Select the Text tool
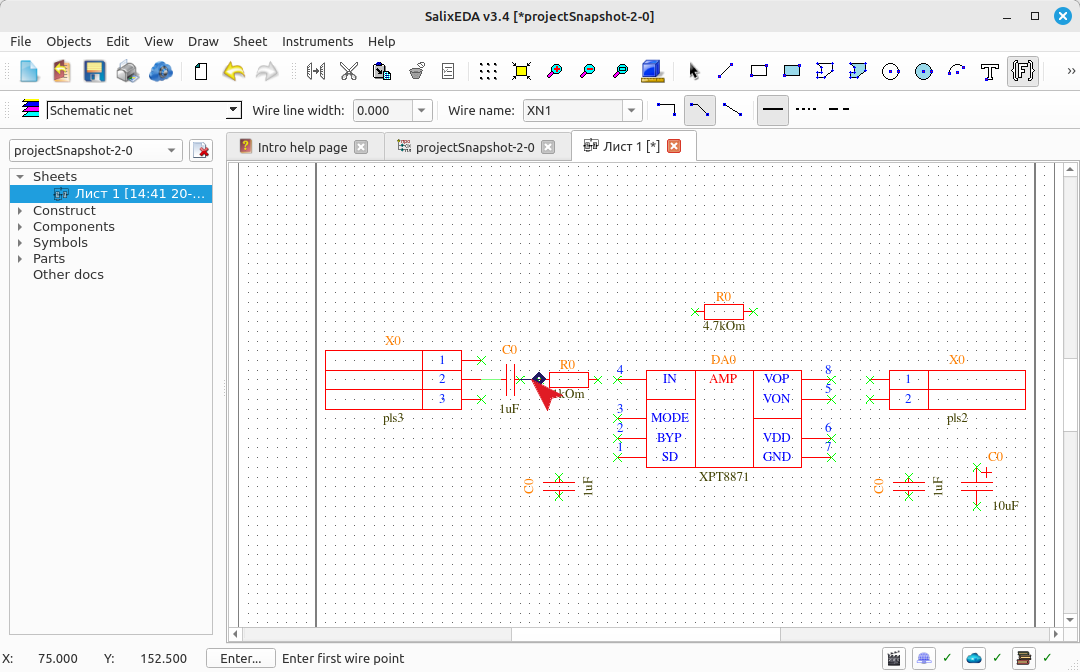The width and height of the screenshot is (1080, 672). 990,72
